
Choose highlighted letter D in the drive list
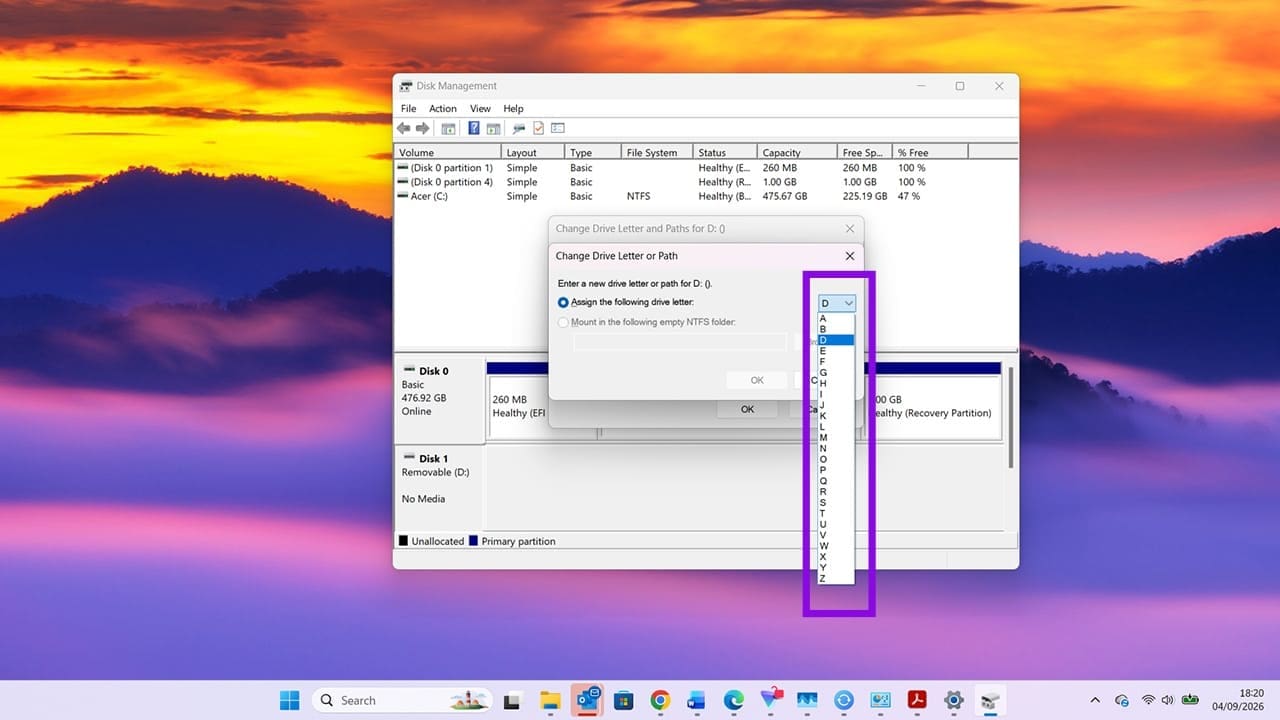click(836, 340)
